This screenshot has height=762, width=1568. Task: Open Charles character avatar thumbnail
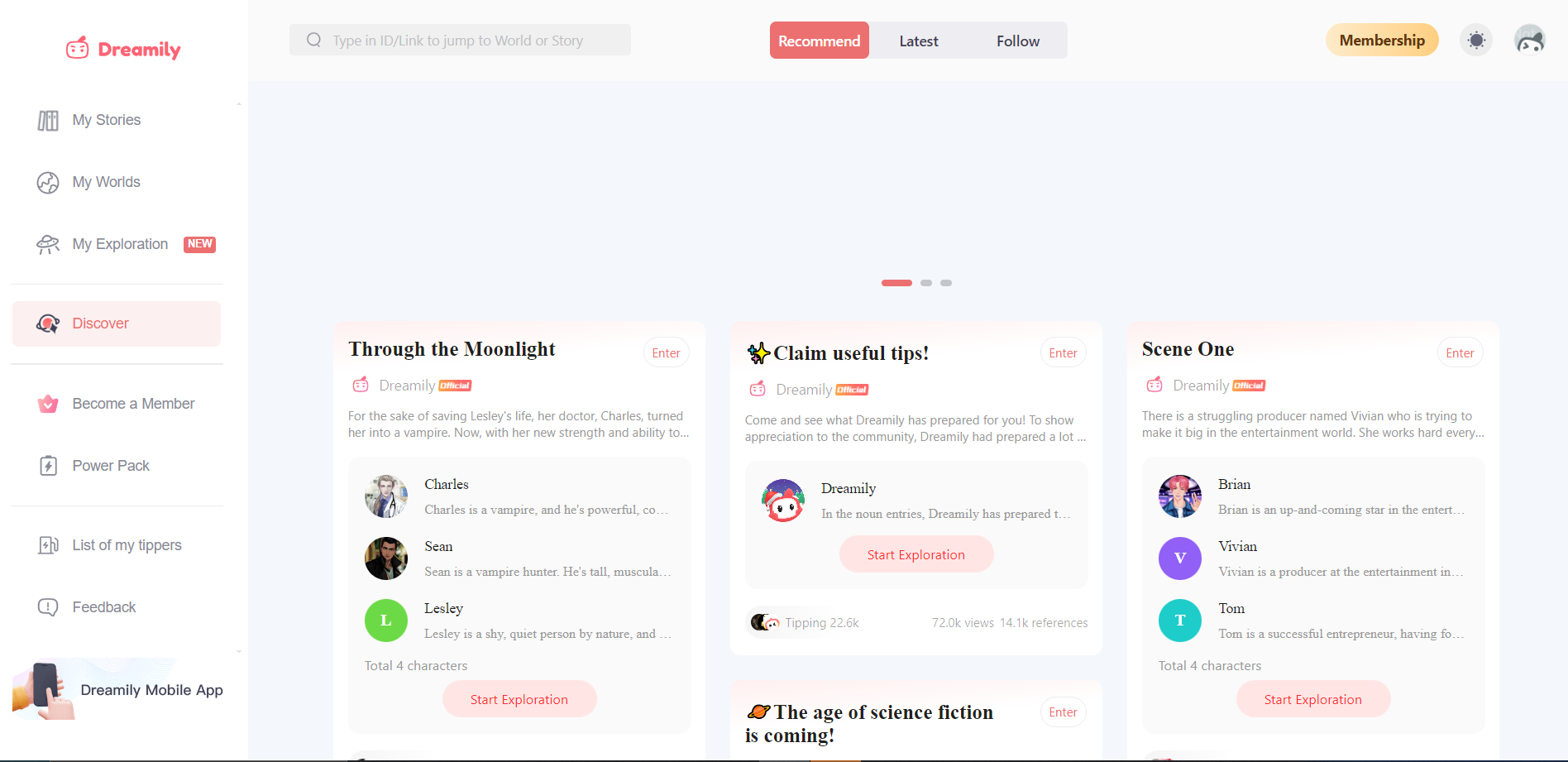pyautogui.click(x=386, y=496)
